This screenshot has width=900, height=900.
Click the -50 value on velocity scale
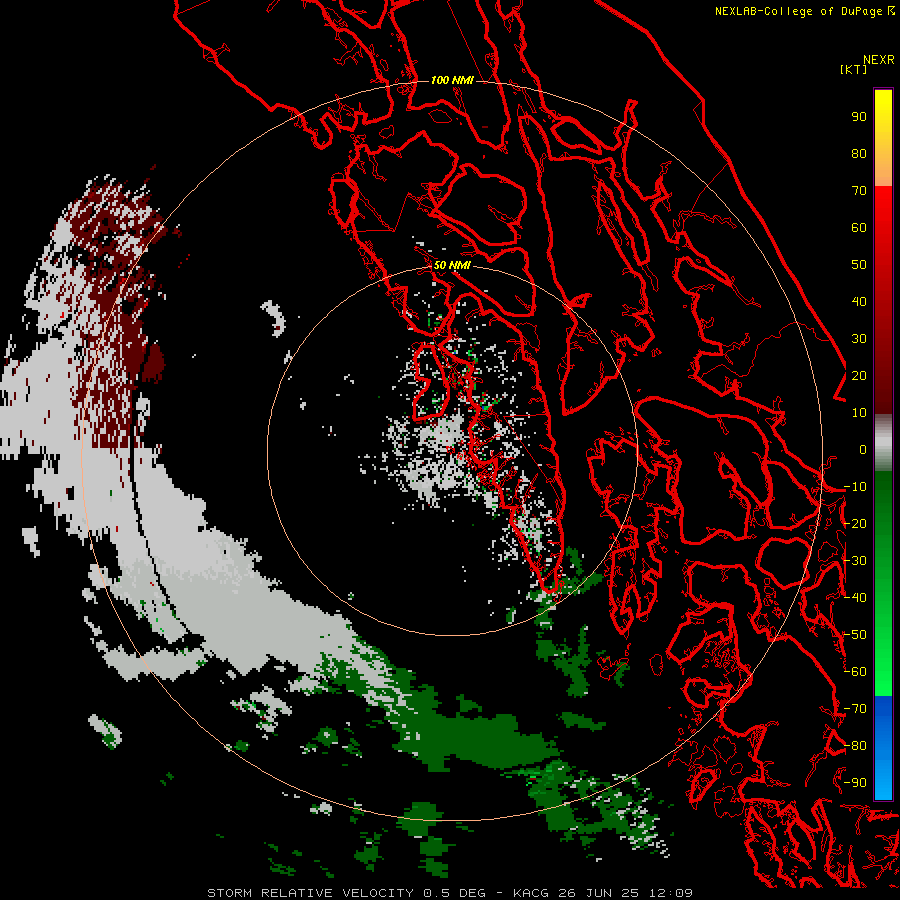855,635
